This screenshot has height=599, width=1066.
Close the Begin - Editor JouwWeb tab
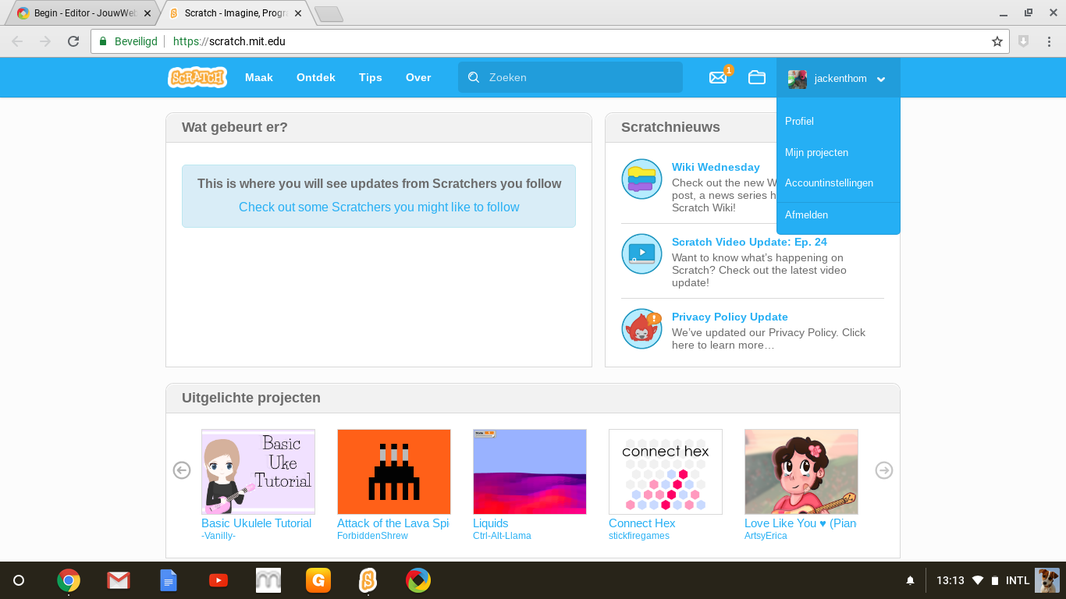[148, 13]
